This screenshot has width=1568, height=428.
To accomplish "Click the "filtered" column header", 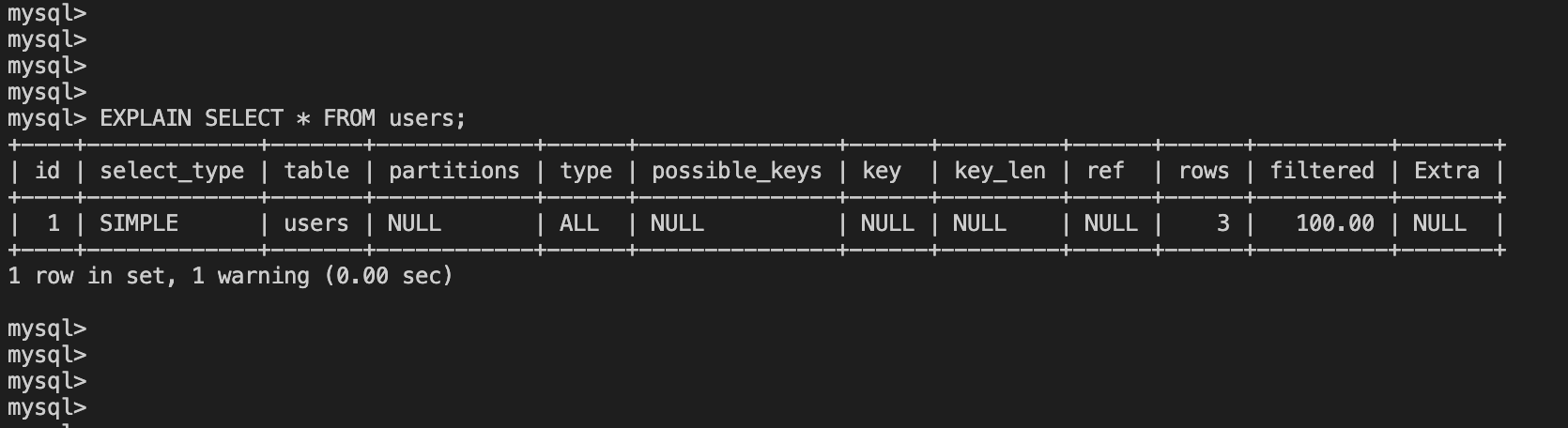I will tap(1322, 171).
